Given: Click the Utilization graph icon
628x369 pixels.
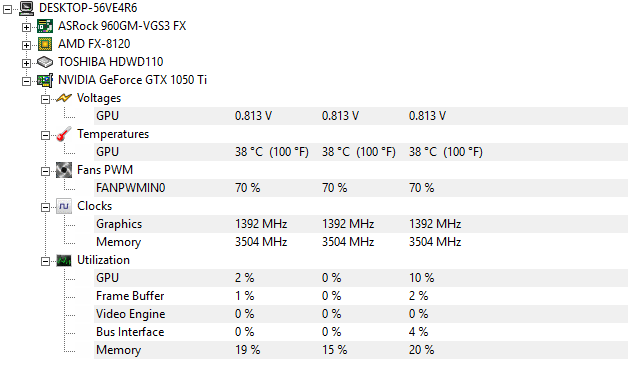Looking at the screenshot, I should [x=64, y=260].
